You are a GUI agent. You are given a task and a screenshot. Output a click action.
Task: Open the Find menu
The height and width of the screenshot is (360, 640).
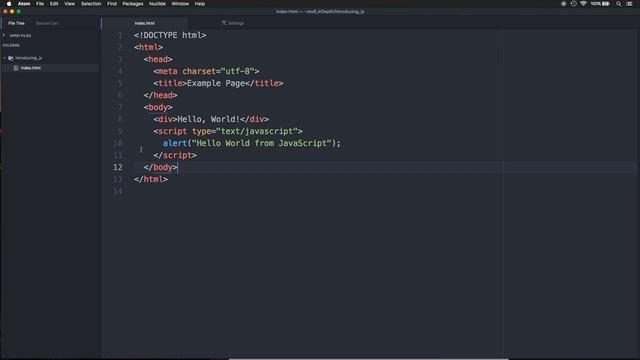[112, 4]
